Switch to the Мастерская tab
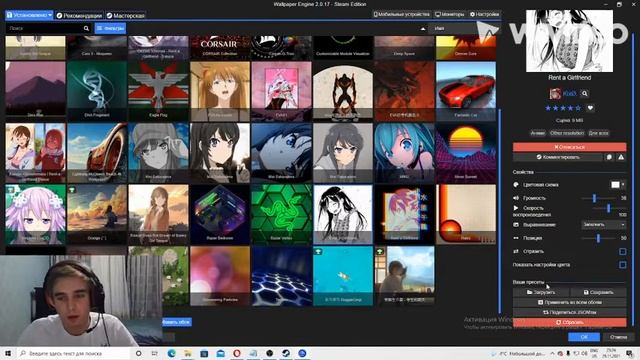 125,16
